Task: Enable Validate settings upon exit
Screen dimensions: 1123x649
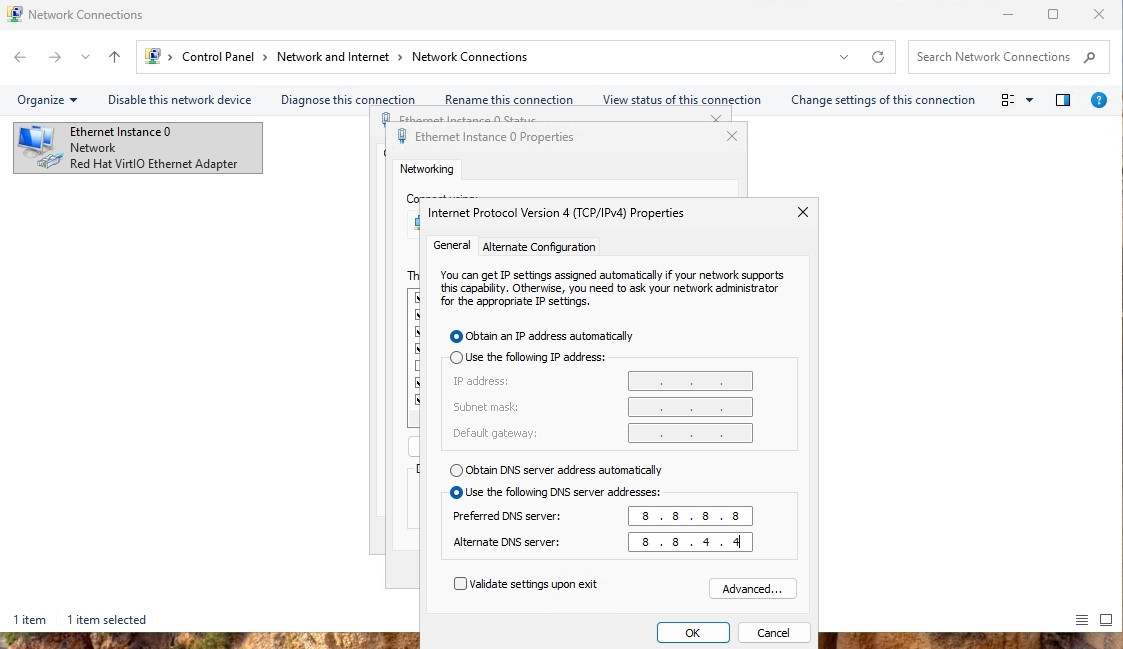Action: tap(460, 584)
